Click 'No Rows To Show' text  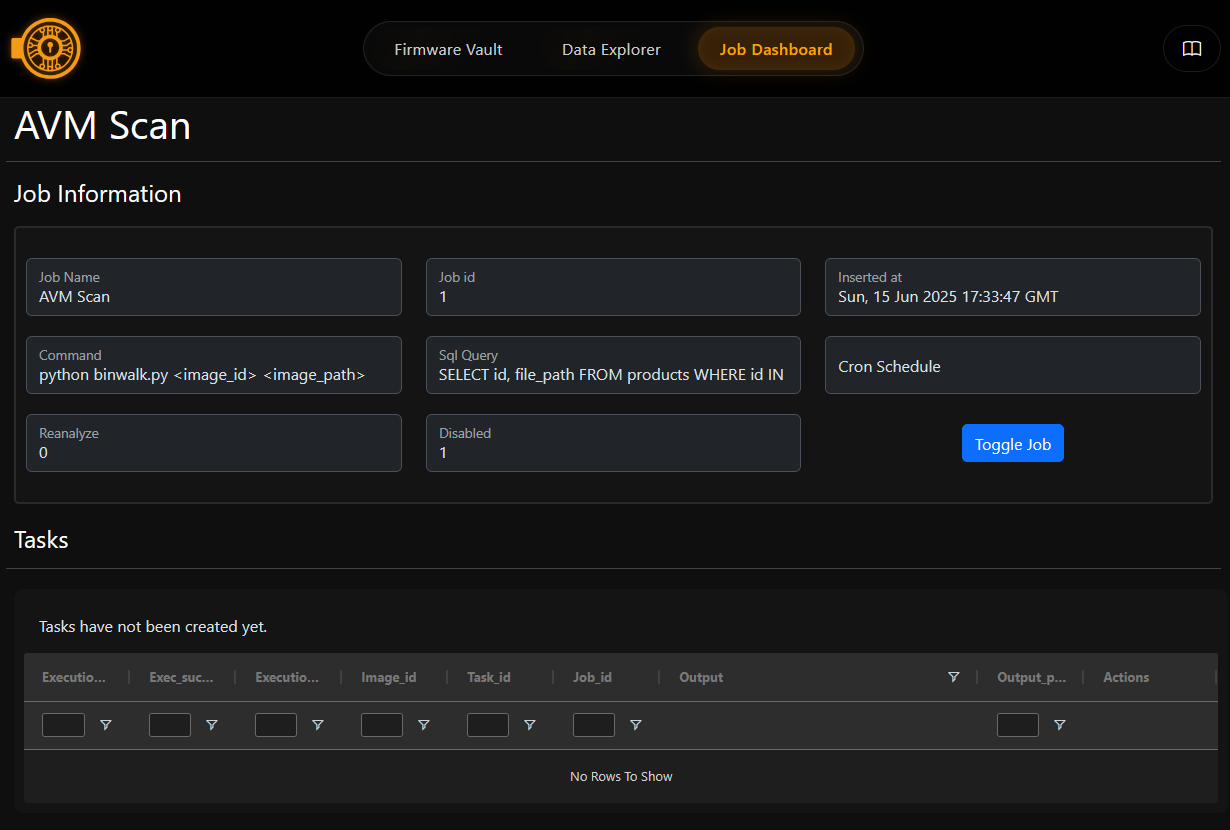click(x=621, y=776)
